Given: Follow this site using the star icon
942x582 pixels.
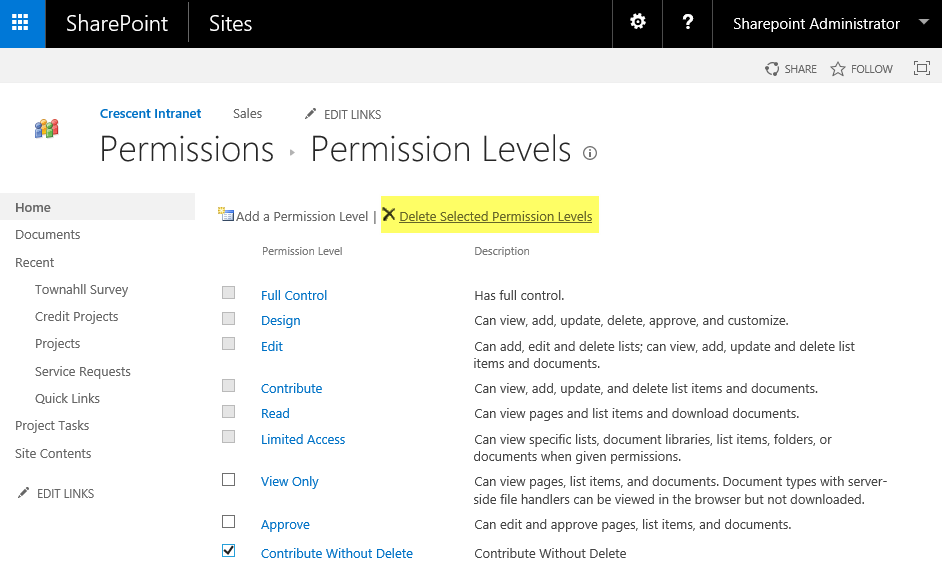Looking at the screenshot, I should pyautogui.click(x=839, y=68).
